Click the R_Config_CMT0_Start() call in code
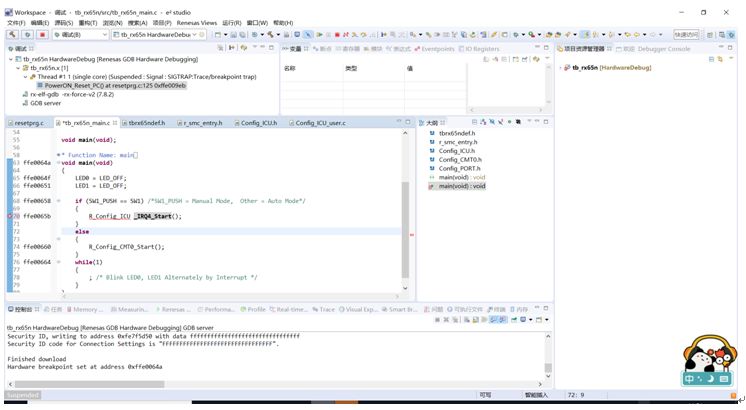 tap(126, 247)
